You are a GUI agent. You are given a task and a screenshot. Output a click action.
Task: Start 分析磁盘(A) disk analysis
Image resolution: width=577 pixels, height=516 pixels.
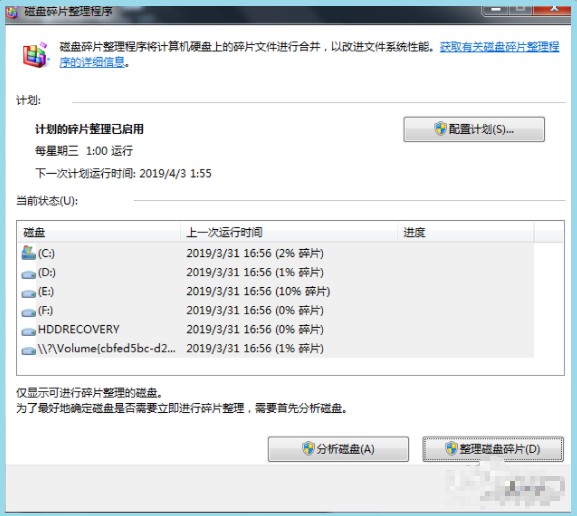(338, 449)
